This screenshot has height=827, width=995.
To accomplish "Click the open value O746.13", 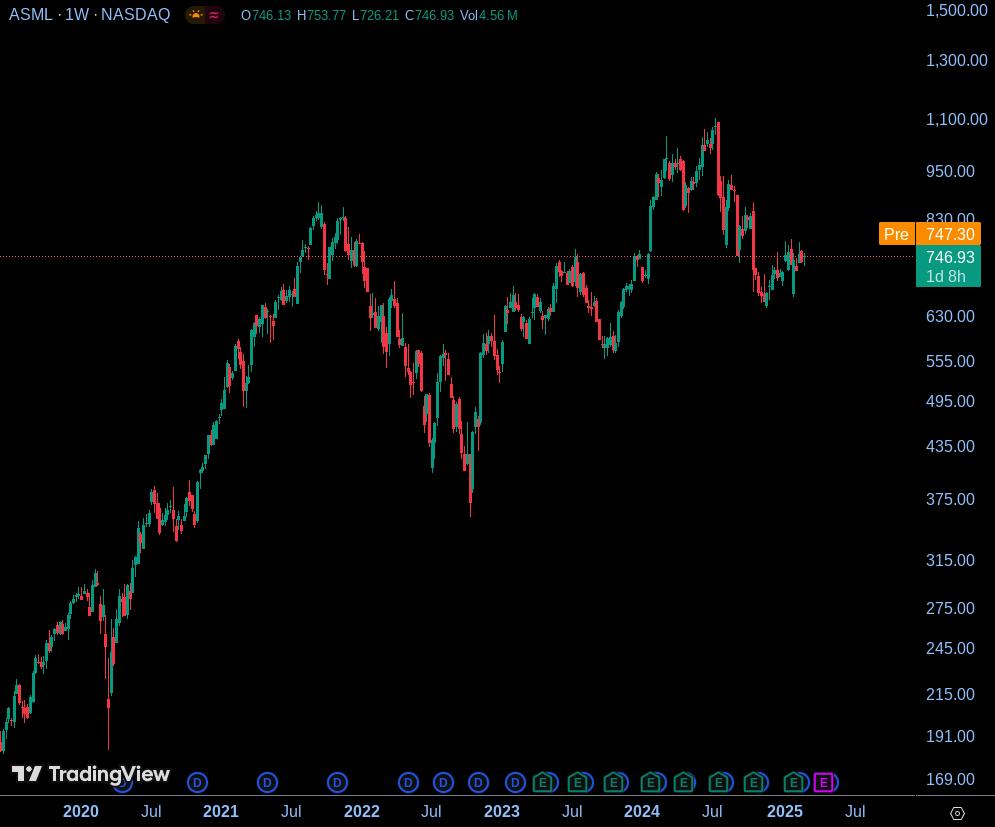I will (266, 15).
